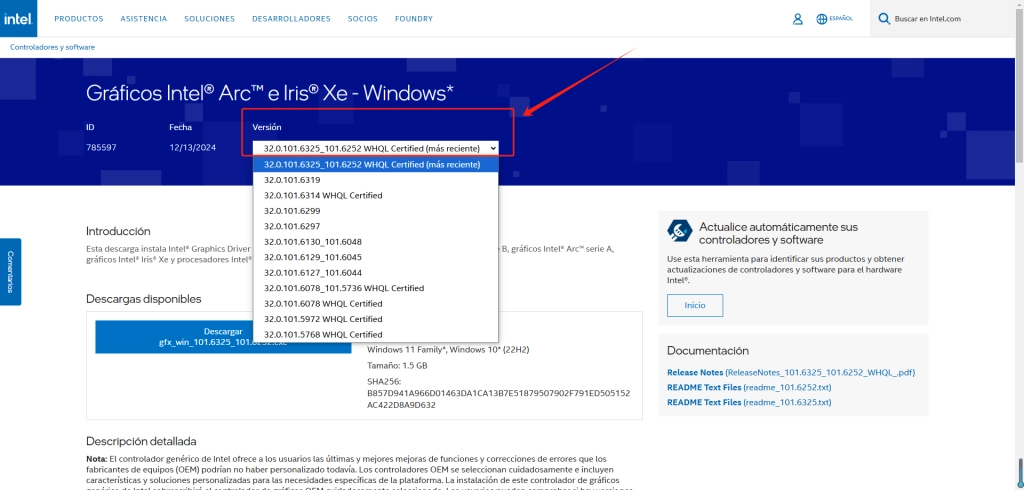Click the Introducción heading
This screenshot has width=1024, height=490.
118,231
